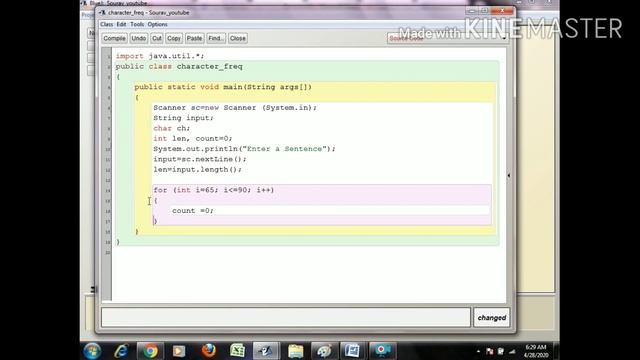Open the screen recorder taskbar icon

[x=382, y=351]
